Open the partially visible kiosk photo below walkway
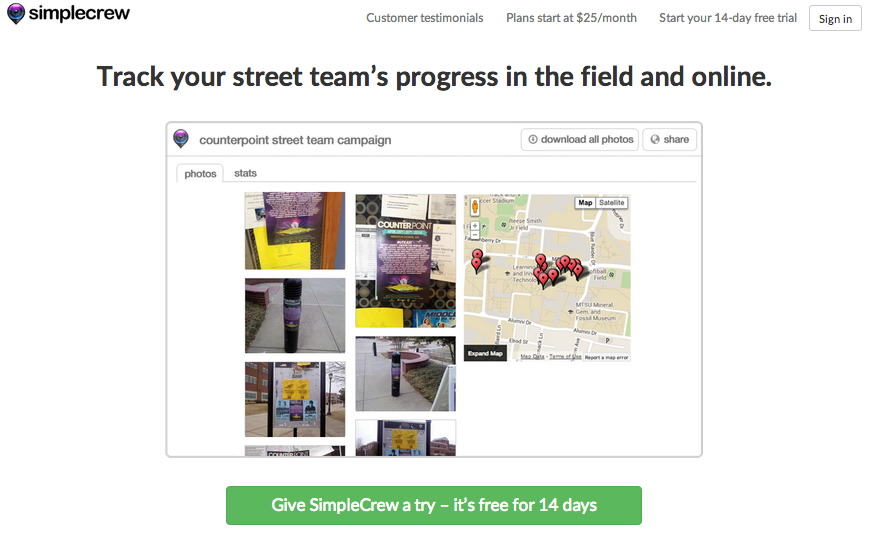Image resolution: width=875 pixels, height=539 pixels. click(x=406, y=438)
